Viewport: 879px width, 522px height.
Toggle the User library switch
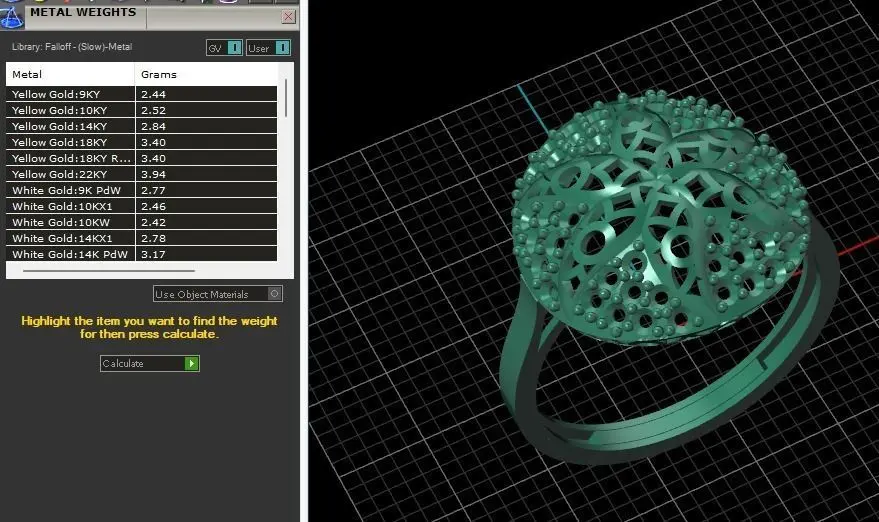(x=268, y=48)
